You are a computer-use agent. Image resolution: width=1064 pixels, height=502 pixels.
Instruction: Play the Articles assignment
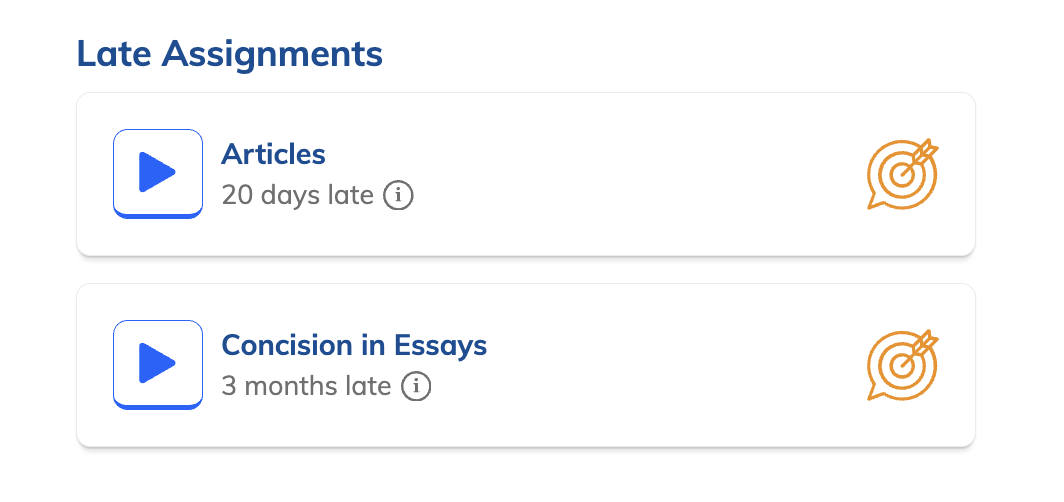(158, 173)
